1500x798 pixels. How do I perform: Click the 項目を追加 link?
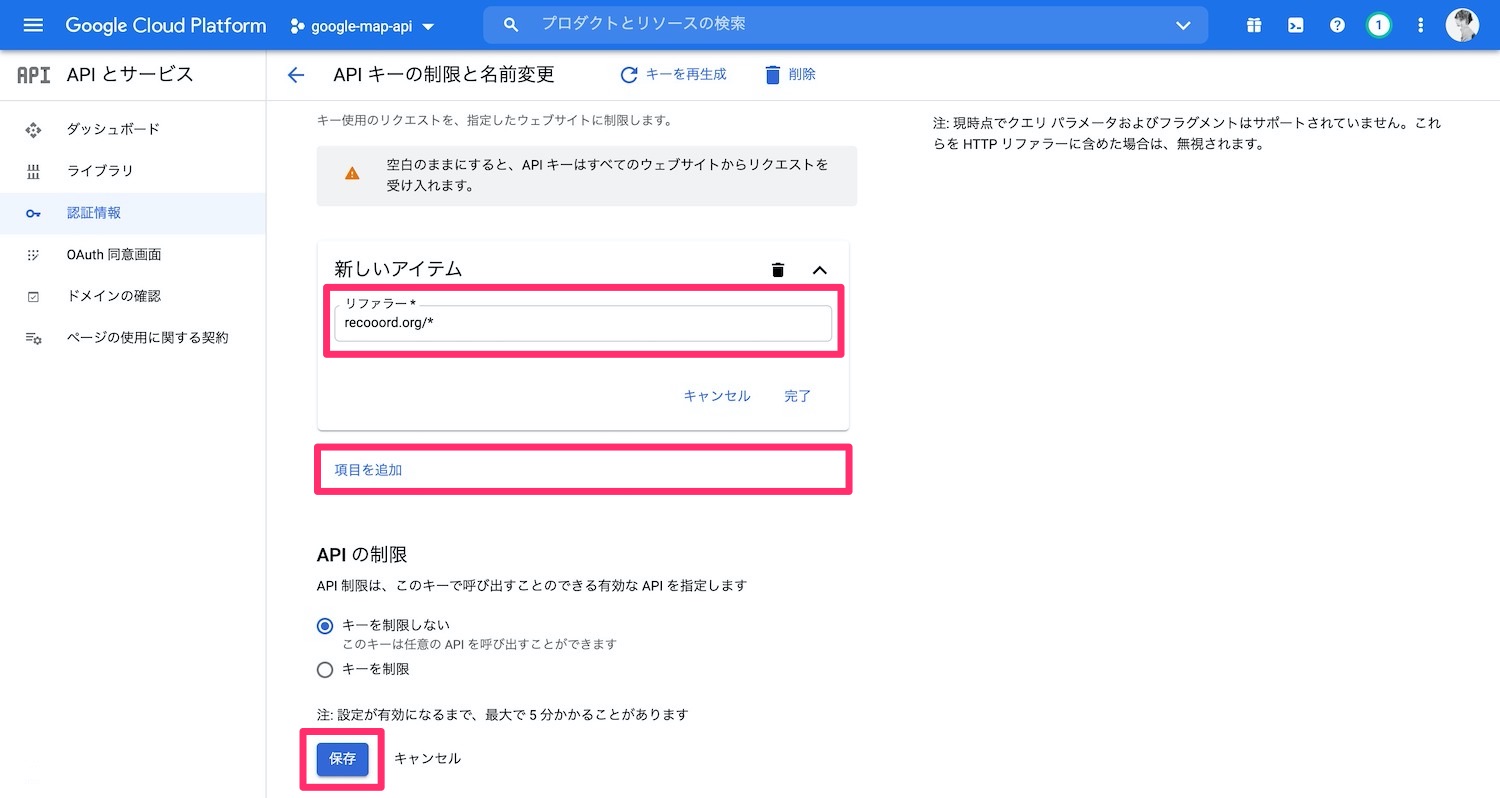click(366, 468)
